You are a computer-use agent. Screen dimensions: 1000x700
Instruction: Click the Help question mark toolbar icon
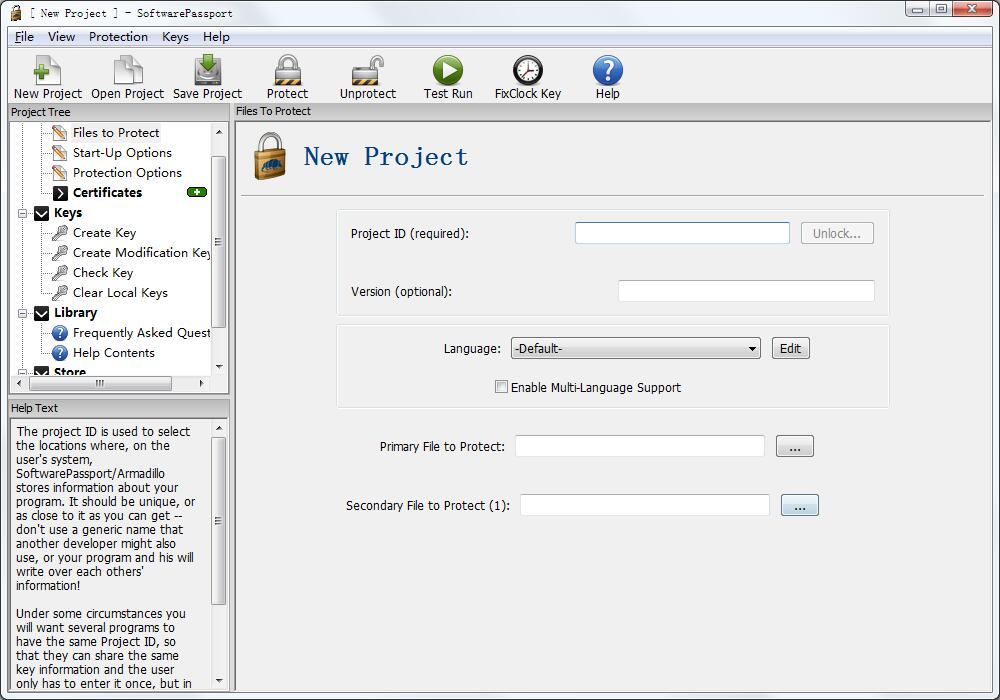pyautogui.click(x=607, y=71)
